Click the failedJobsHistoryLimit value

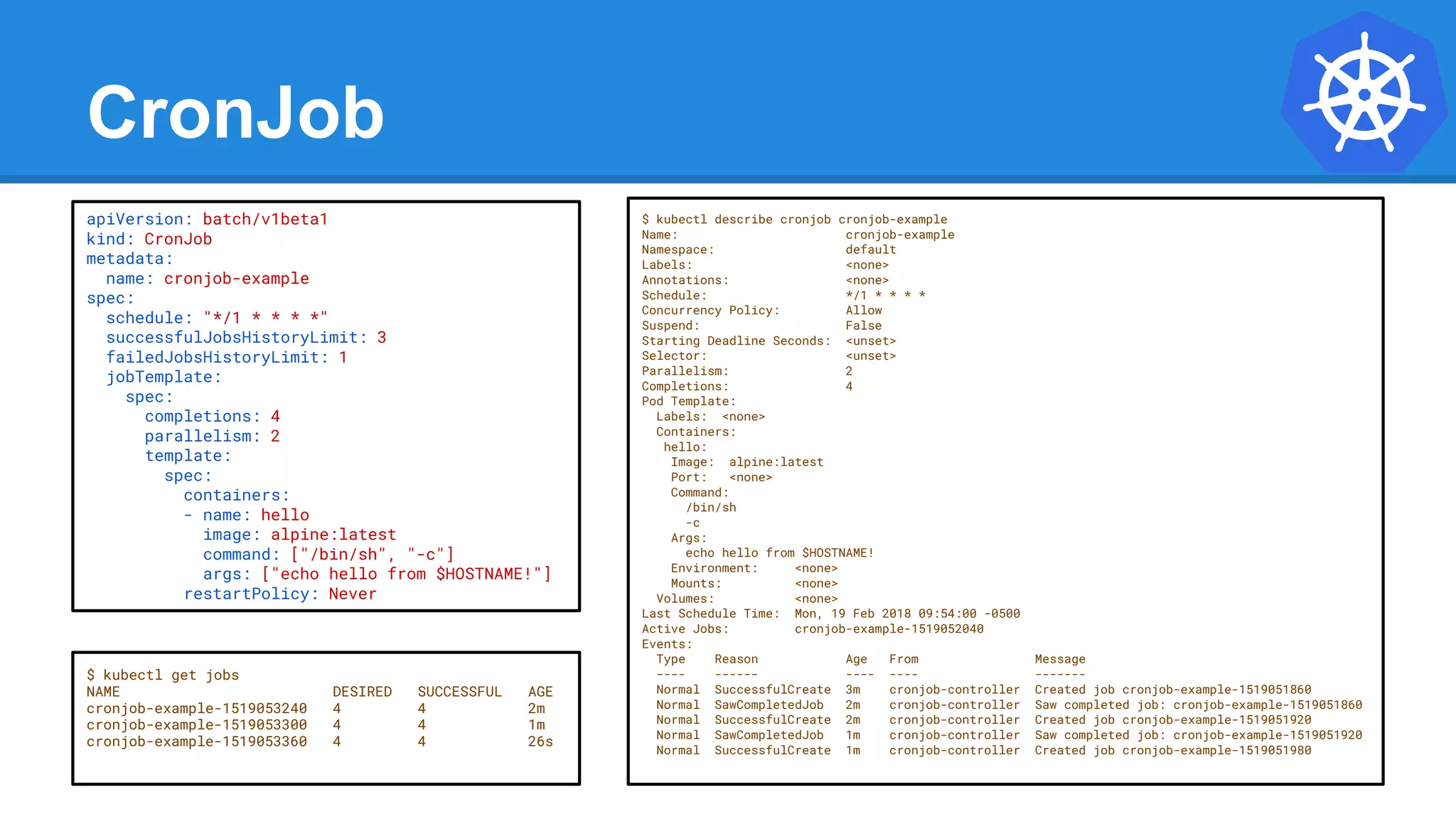click(x=343, y=358)
